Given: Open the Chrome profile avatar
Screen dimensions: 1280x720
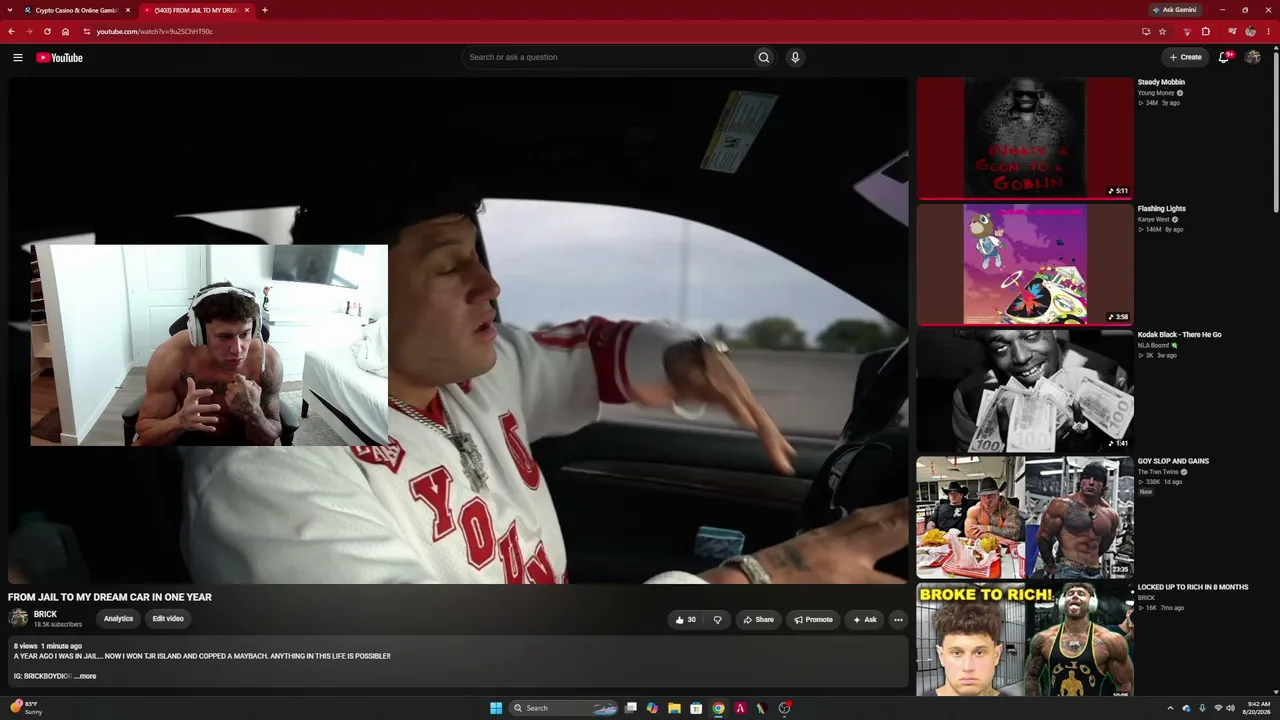Looking at the screenshot, I should coord(1250,31).
